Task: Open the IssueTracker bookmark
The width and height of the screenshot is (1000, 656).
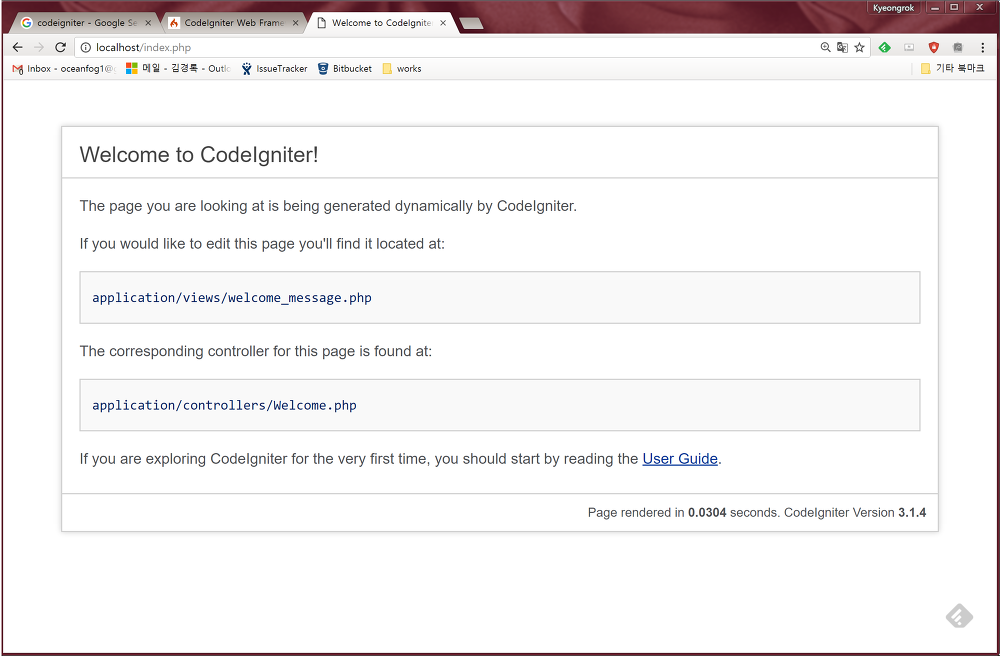Action: coord(274,68)
